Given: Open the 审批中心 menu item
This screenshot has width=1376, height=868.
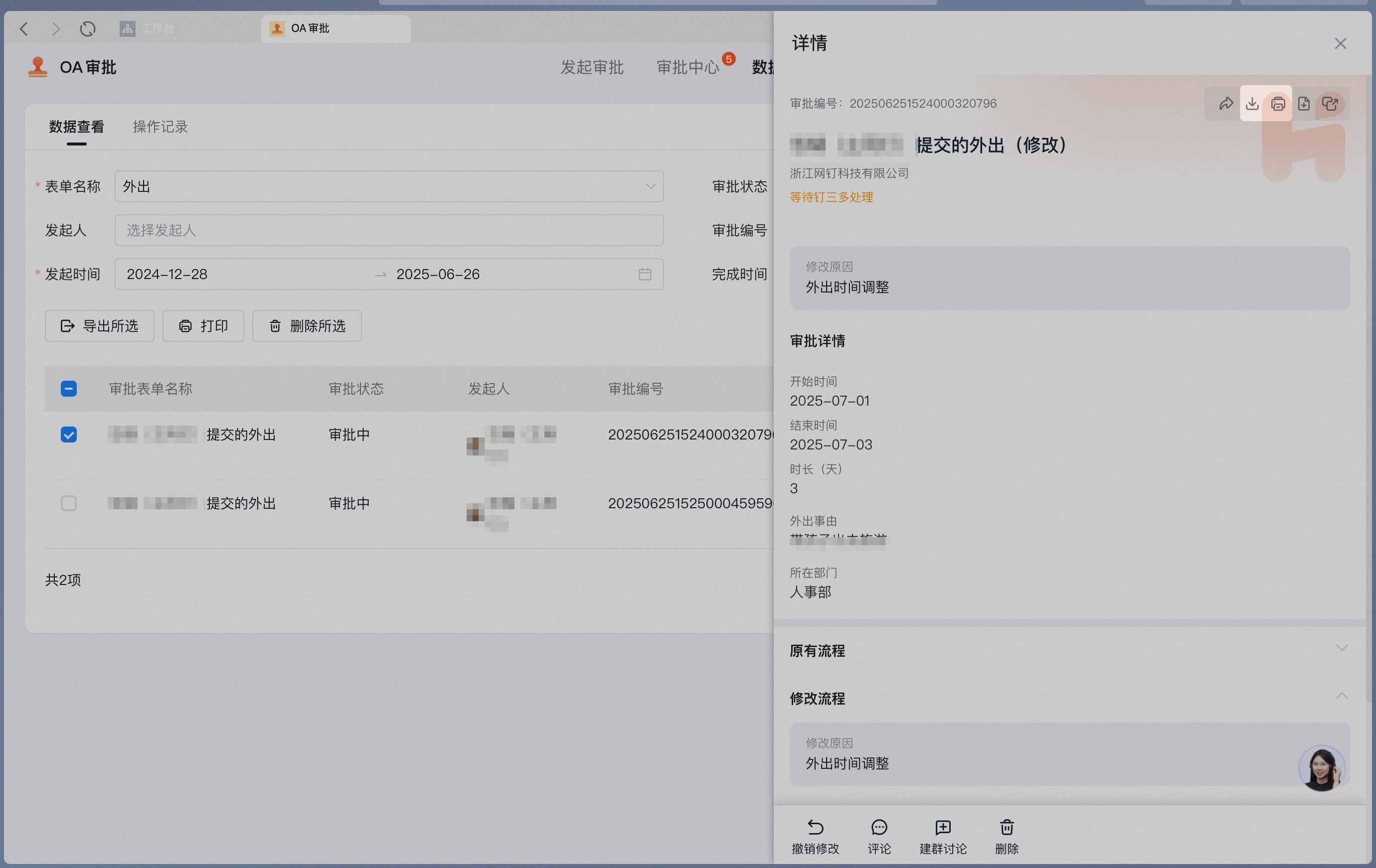Looking at the screenshot, I should pyautogui.click(x=688, y=67).
